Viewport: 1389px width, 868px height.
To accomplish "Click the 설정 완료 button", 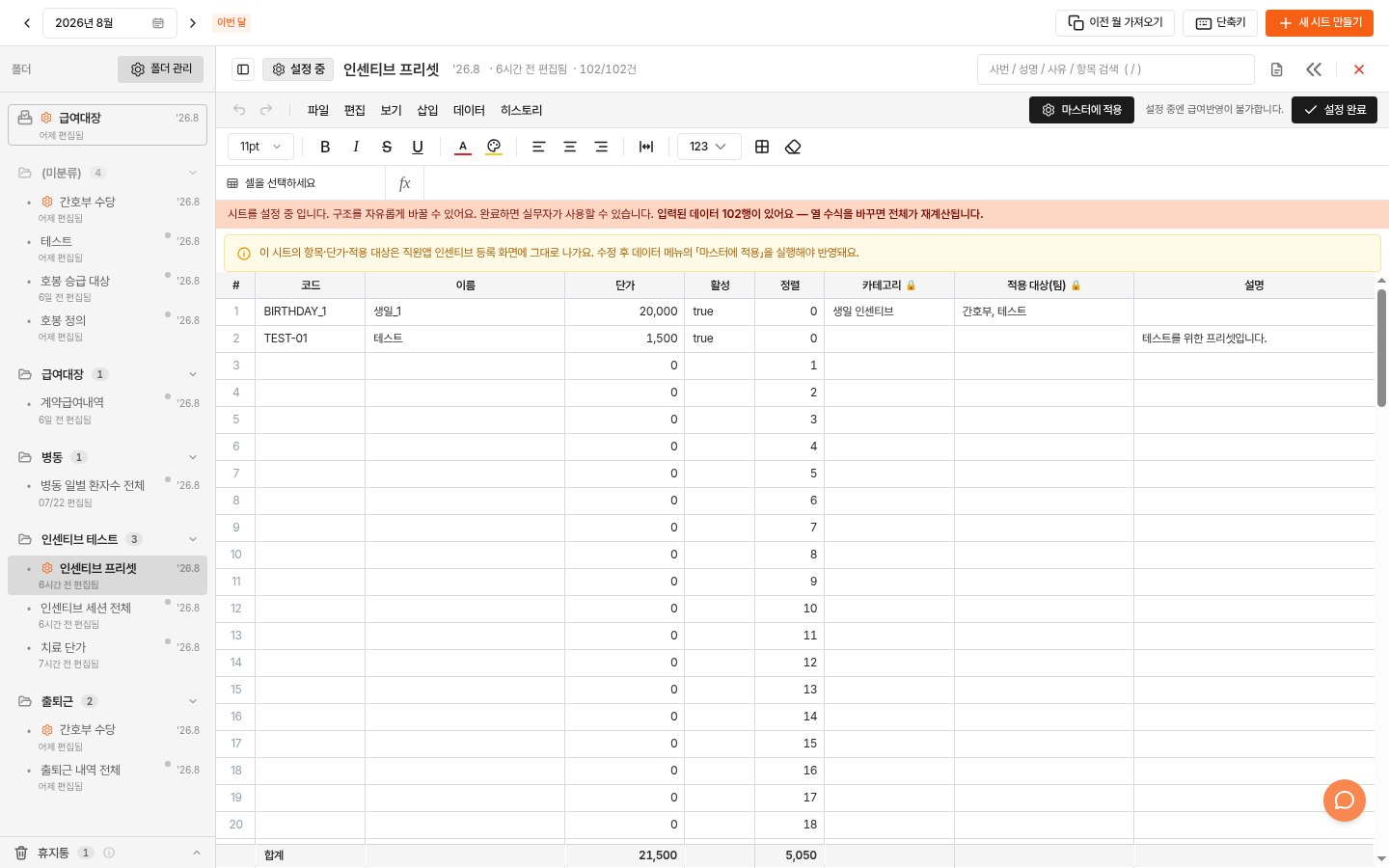I will [x=1334, y=110].
